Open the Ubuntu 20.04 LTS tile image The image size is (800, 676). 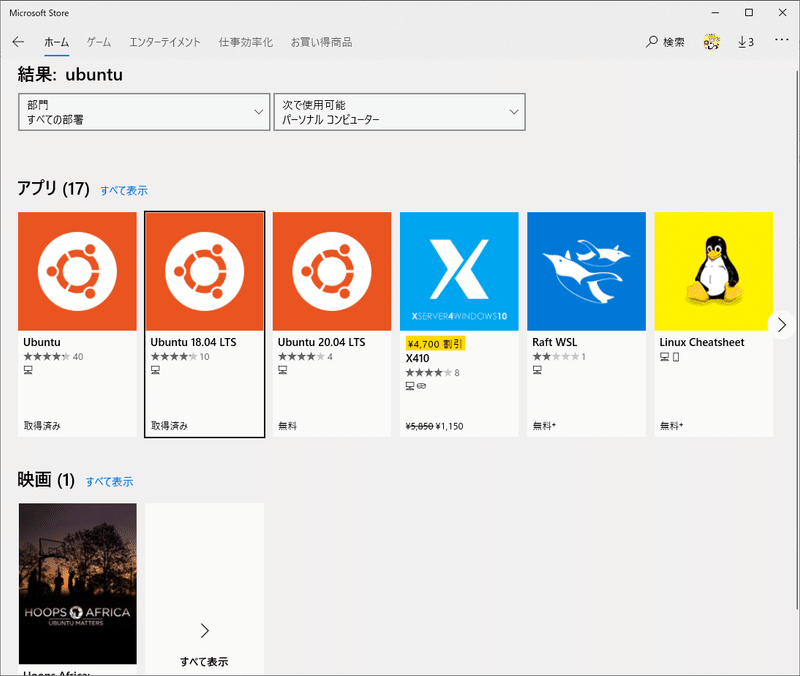point(332,271)
